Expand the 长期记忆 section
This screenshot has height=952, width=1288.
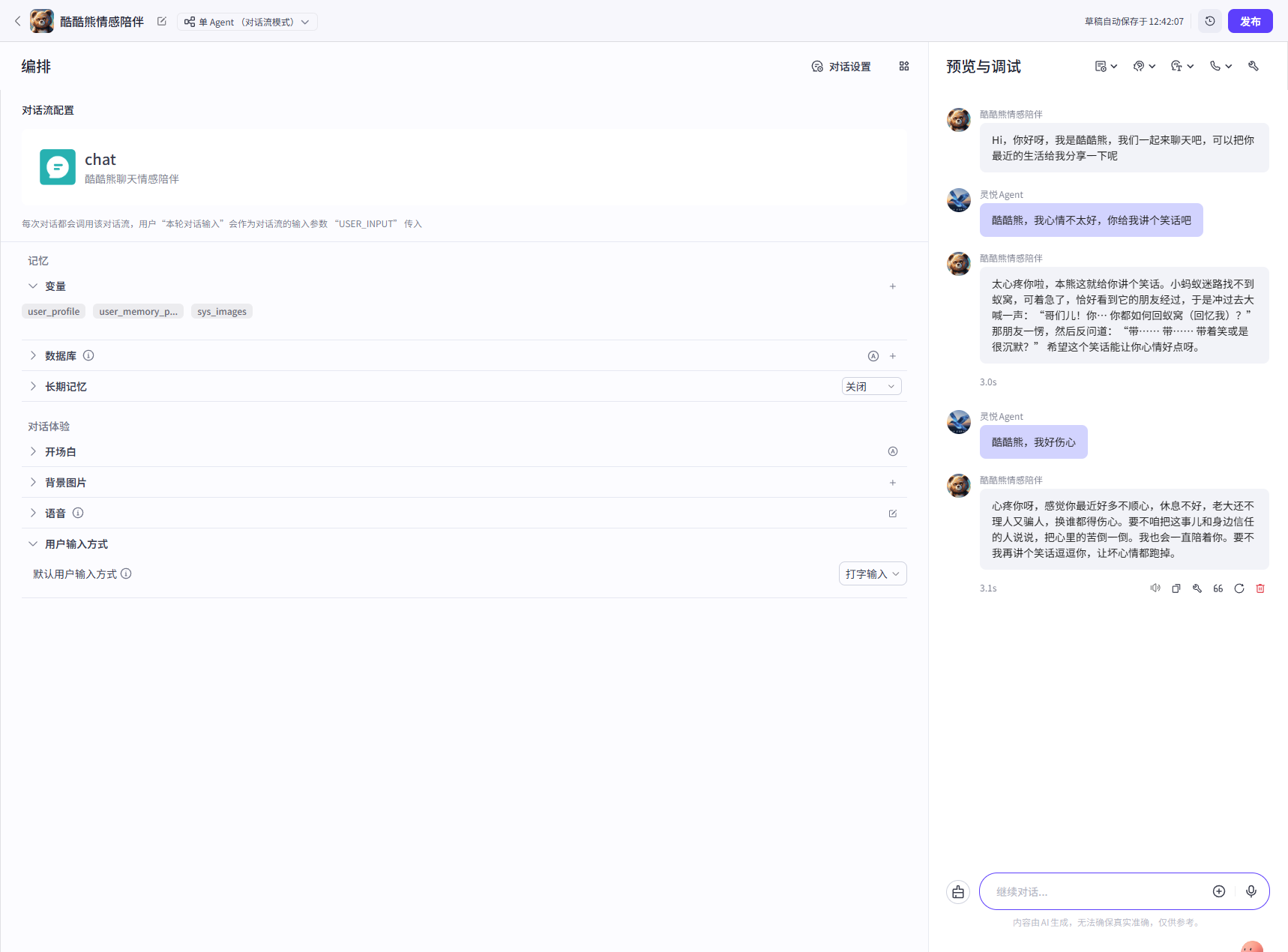coord(33,386)
